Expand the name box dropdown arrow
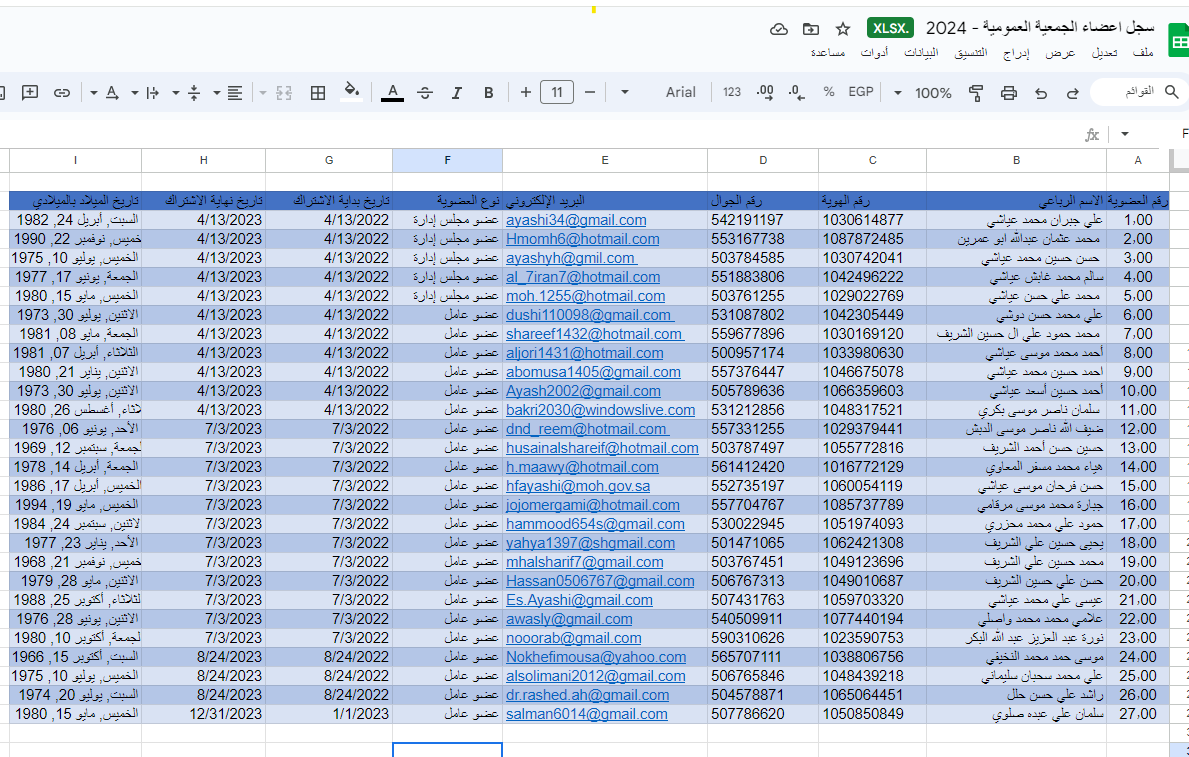 click(x=1125, y=134)
